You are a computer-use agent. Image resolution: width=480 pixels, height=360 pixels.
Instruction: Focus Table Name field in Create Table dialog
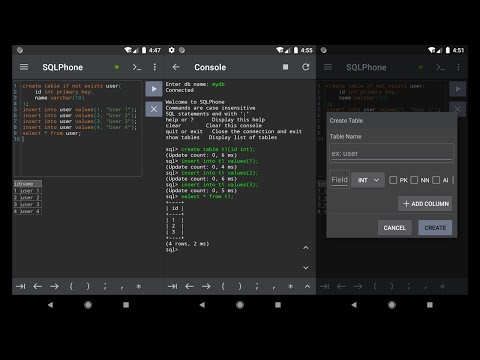(x=391, y=153)
